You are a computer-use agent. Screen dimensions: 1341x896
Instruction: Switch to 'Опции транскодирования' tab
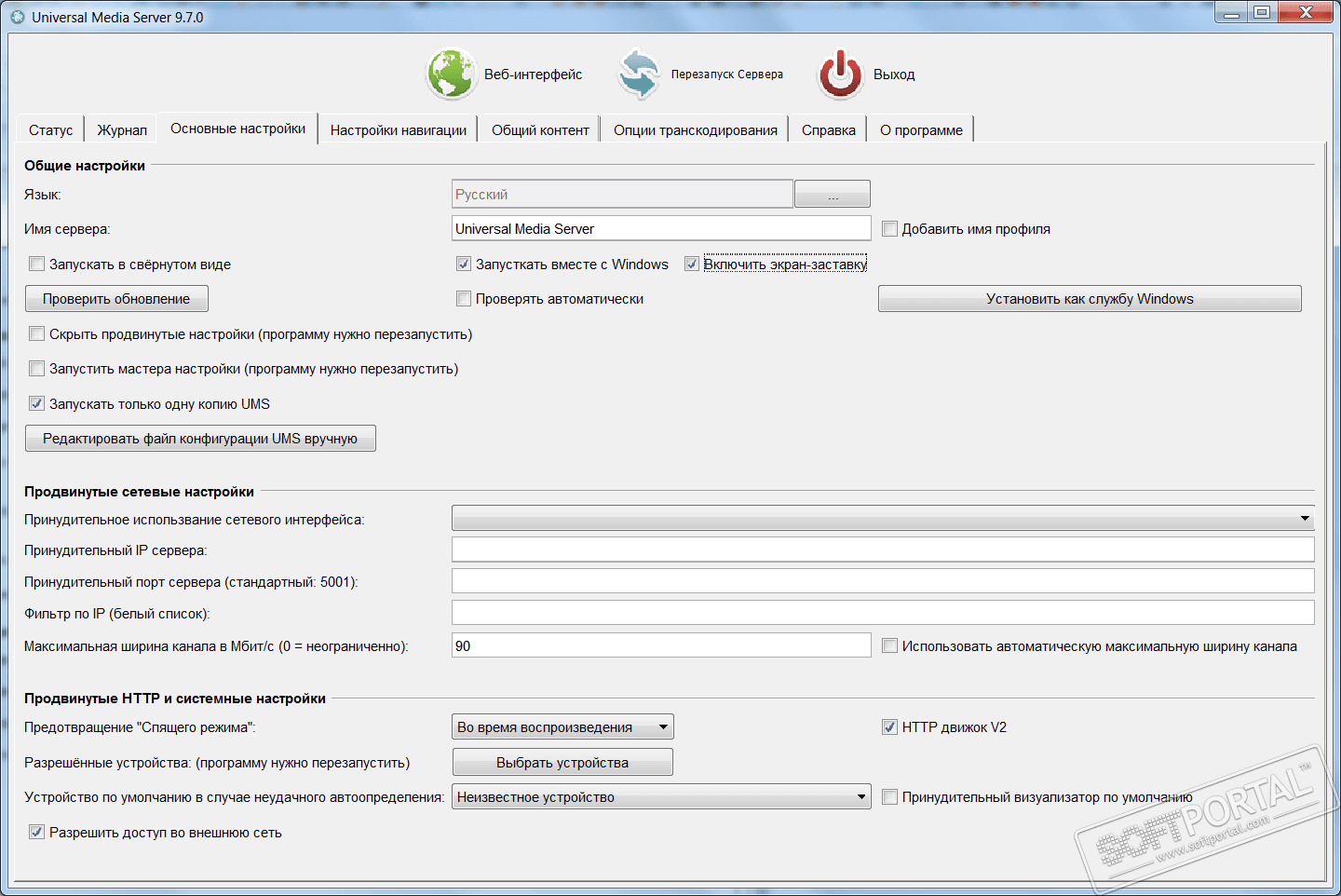coord(696,130)
